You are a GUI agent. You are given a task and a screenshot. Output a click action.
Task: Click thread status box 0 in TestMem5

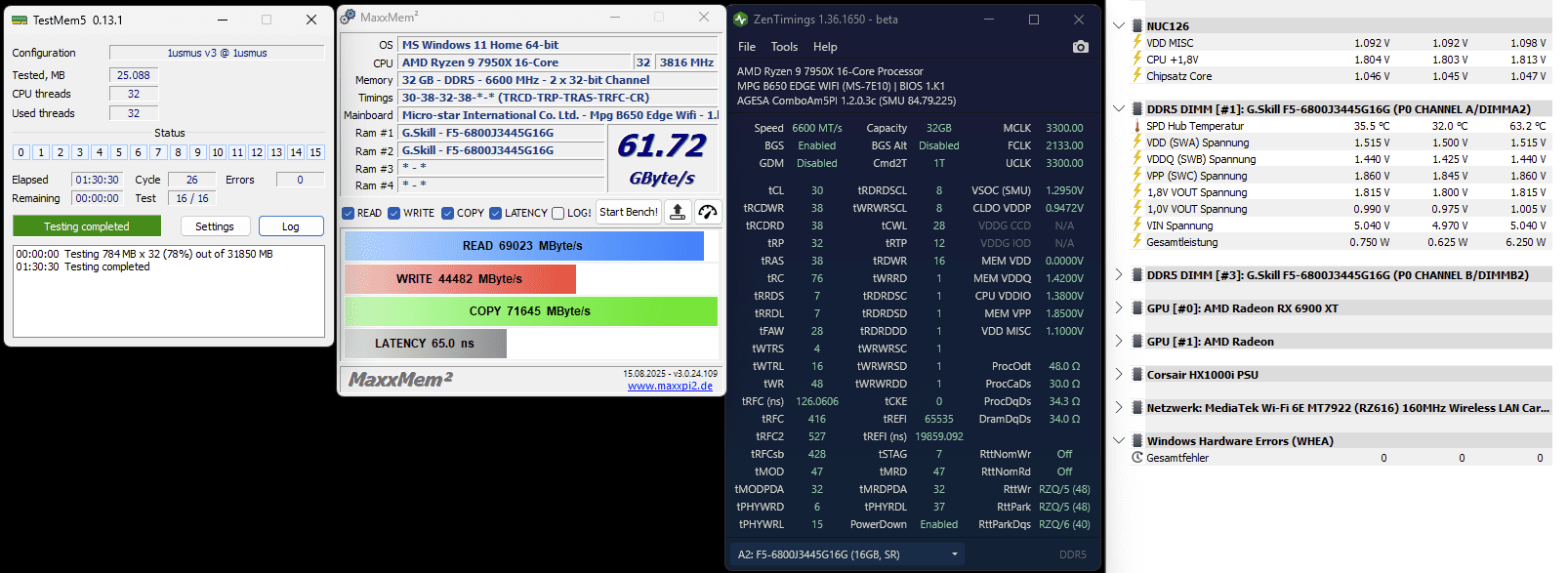(x=21, y=152)
